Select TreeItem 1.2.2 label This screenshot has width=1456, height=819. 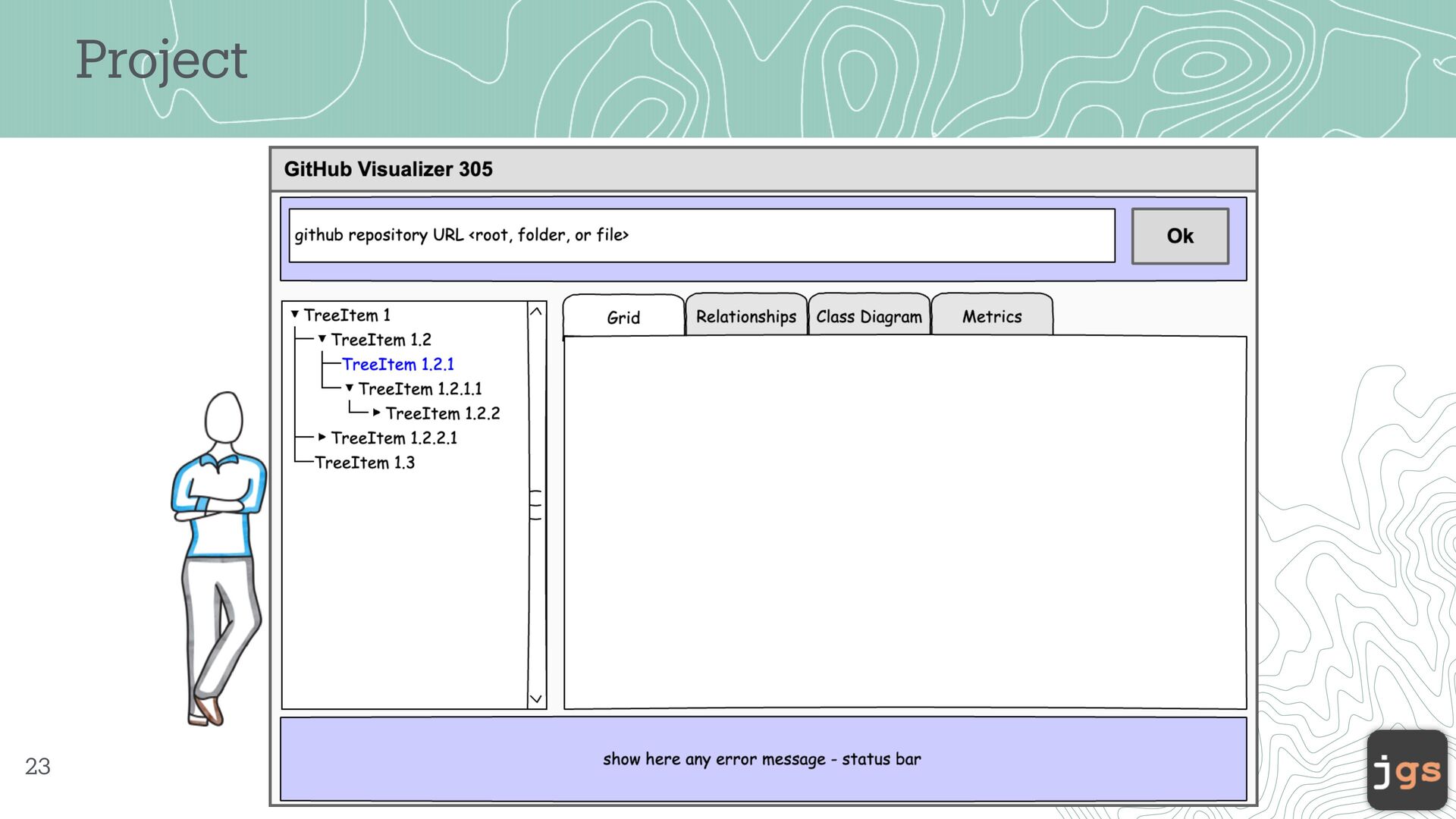443,413
